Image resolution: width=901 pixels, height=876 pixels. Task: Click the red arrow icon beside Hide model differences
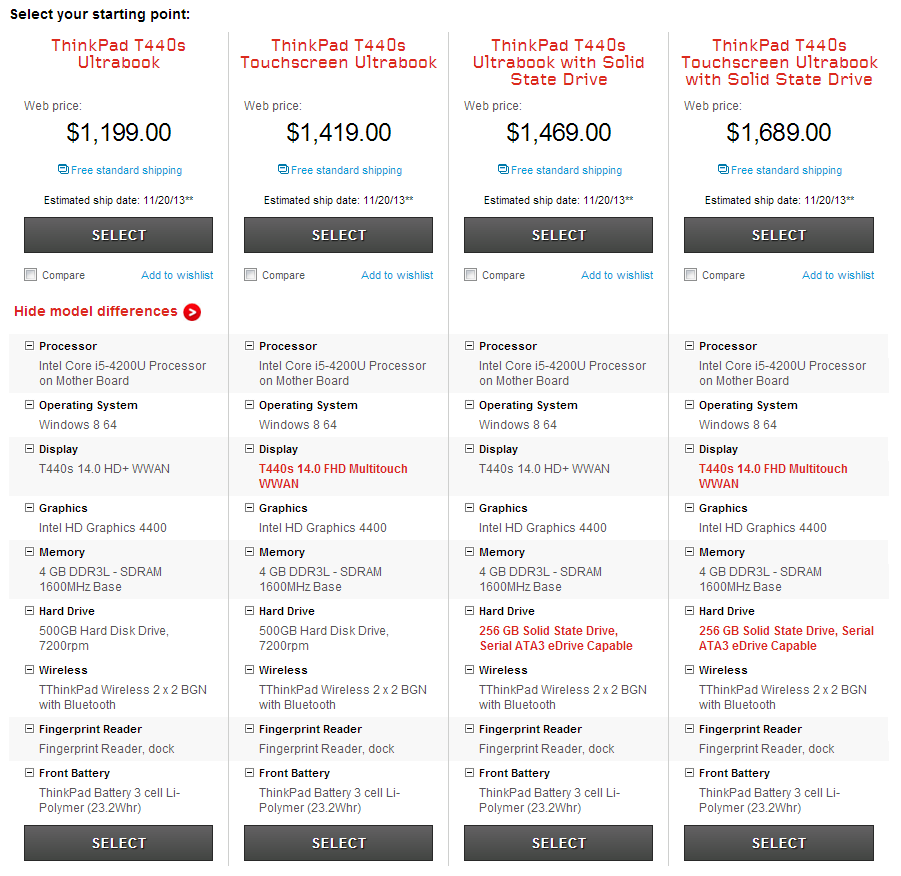click(192, 312)
